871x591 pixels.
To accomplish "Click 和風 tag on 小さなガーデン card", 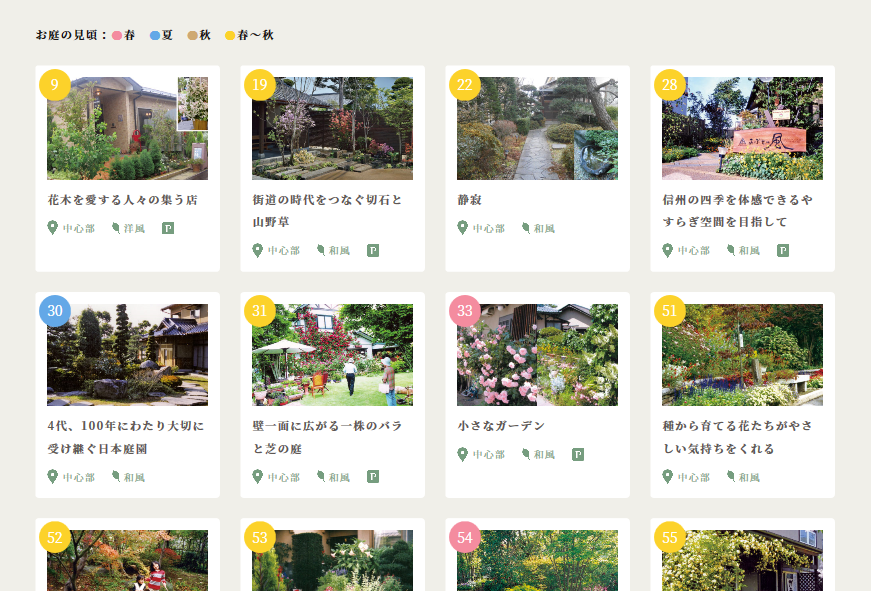I will coord(544,454).
